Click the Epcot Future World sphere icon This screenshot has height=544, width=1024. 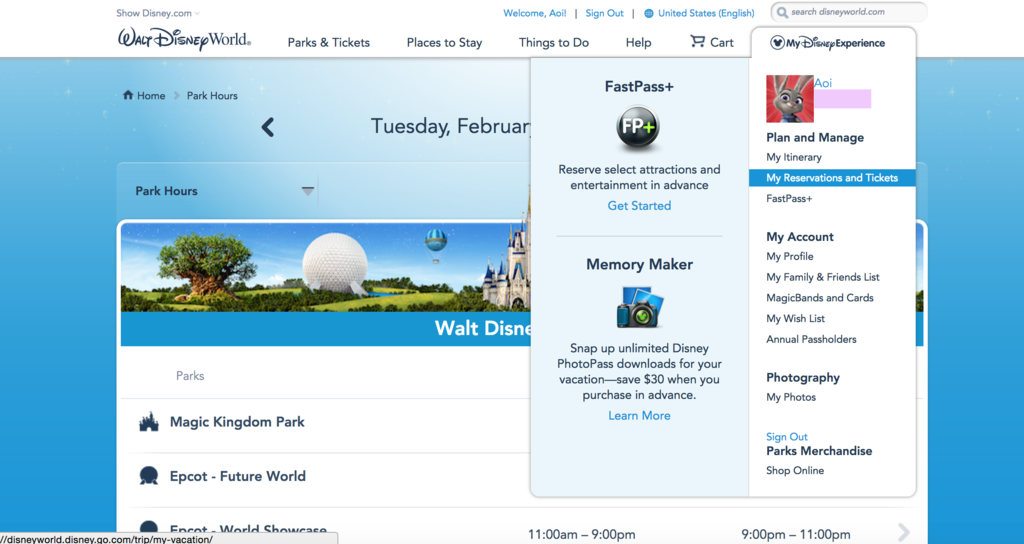click(149, 476)
